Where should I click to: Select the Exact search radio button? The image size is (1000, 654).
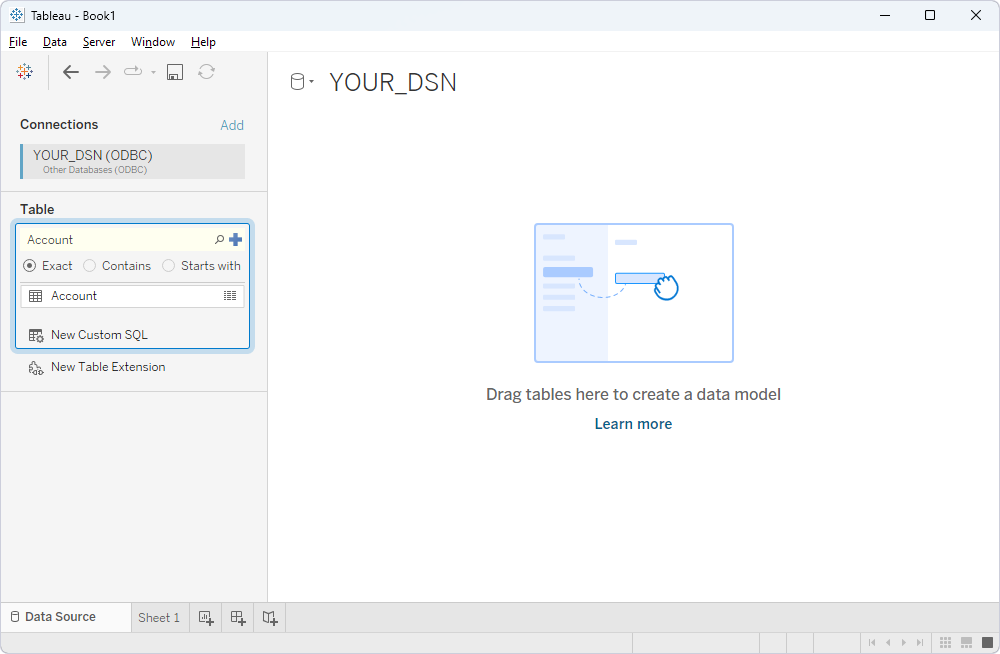[30, 265]
